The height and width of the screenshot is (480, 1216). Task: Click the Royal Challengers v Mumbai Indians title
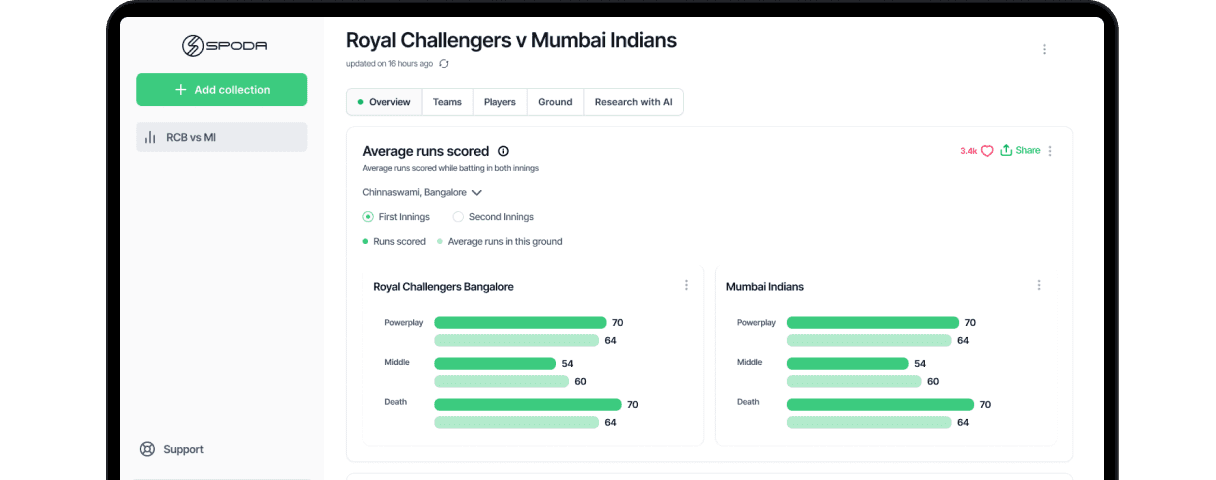(x=511, y=40)
